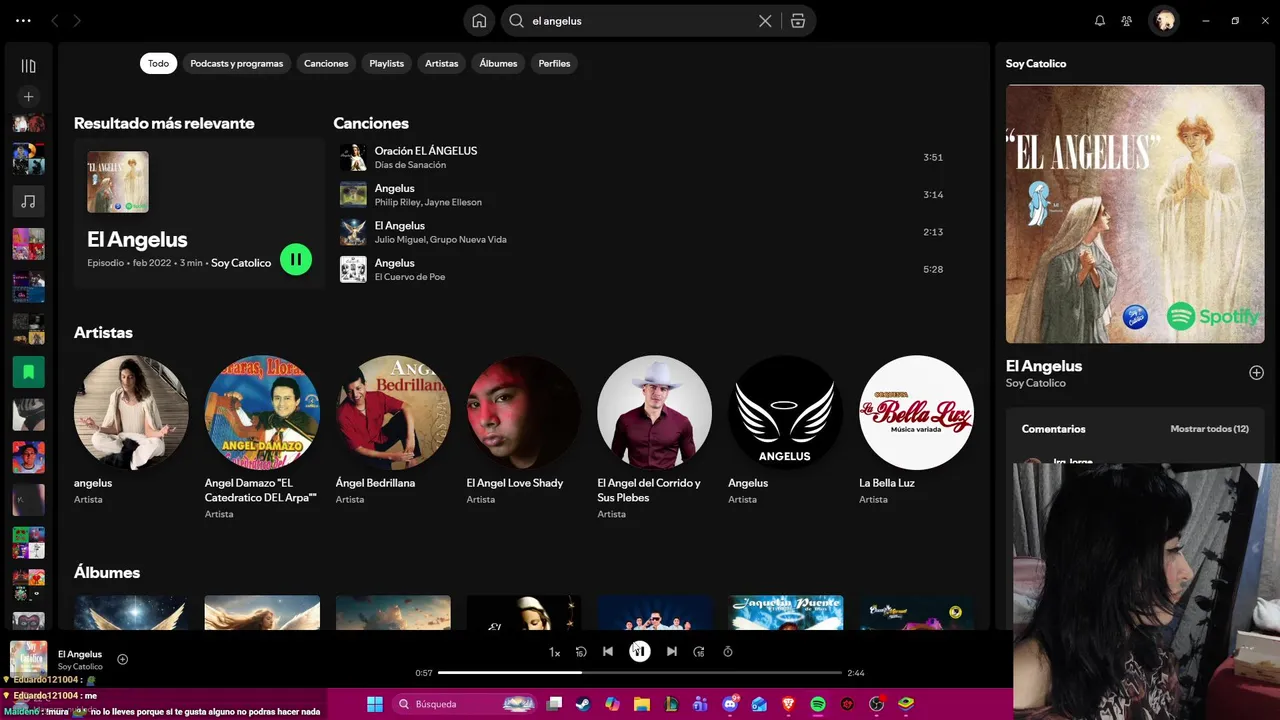The width and height of the screenshot is (1280, 720).
Task: Navigate forward with the right arrow
Action: point(77,21)
